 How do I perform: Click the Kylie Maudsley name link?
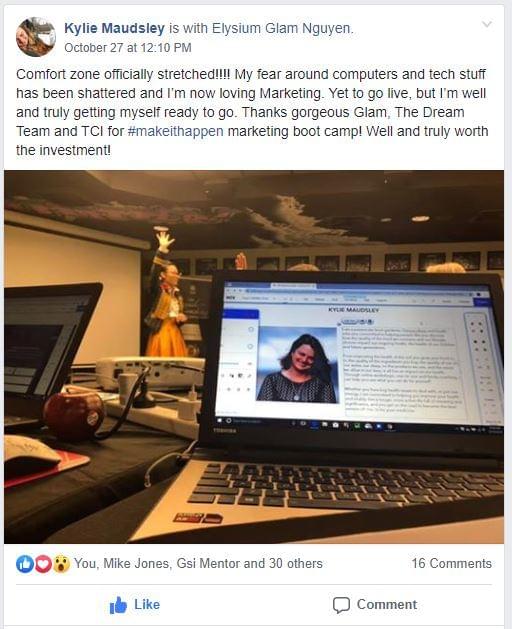coord(114,28)
